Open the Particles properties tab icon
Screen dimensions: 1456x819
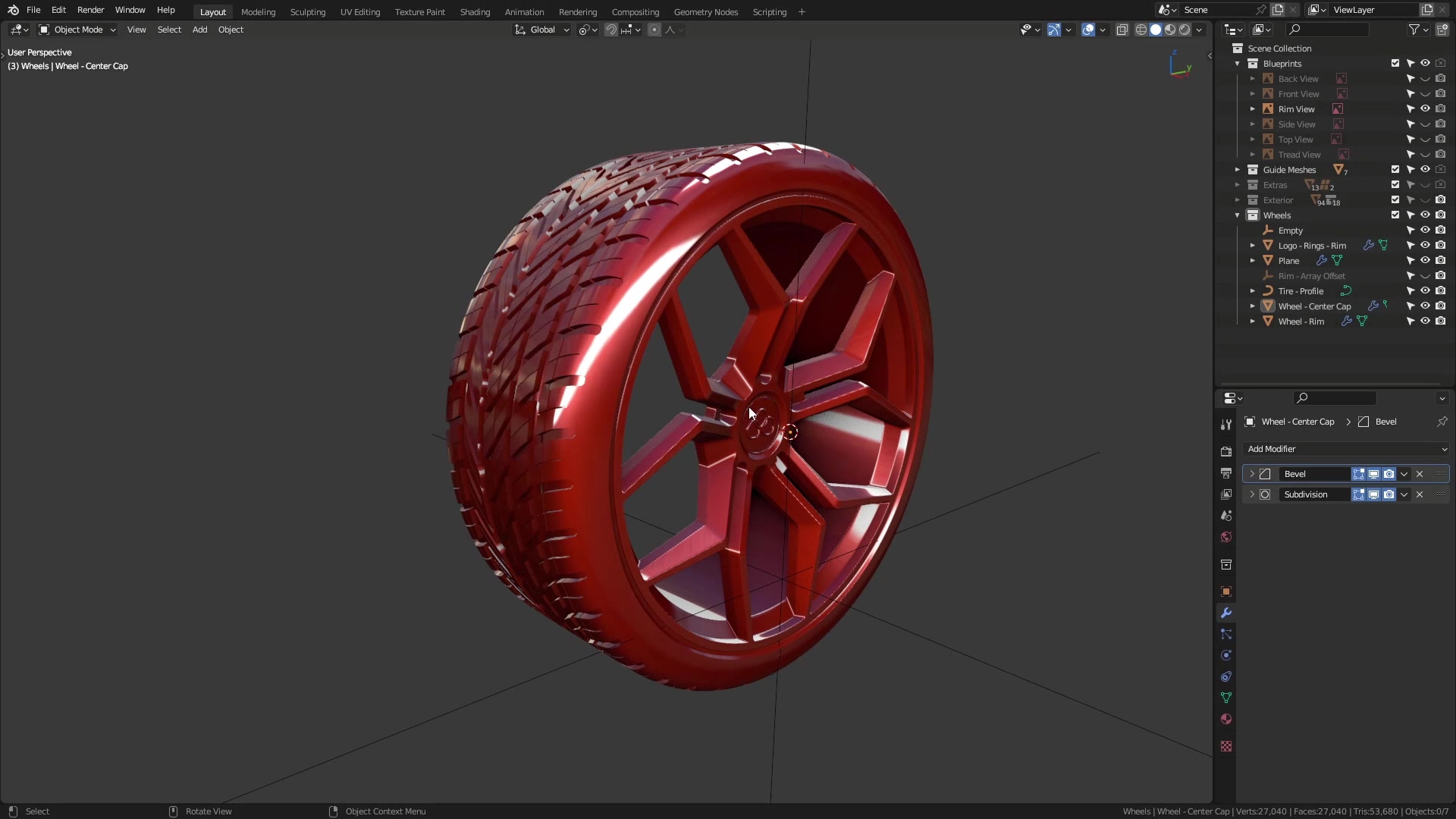click(x=1226, y=634)
